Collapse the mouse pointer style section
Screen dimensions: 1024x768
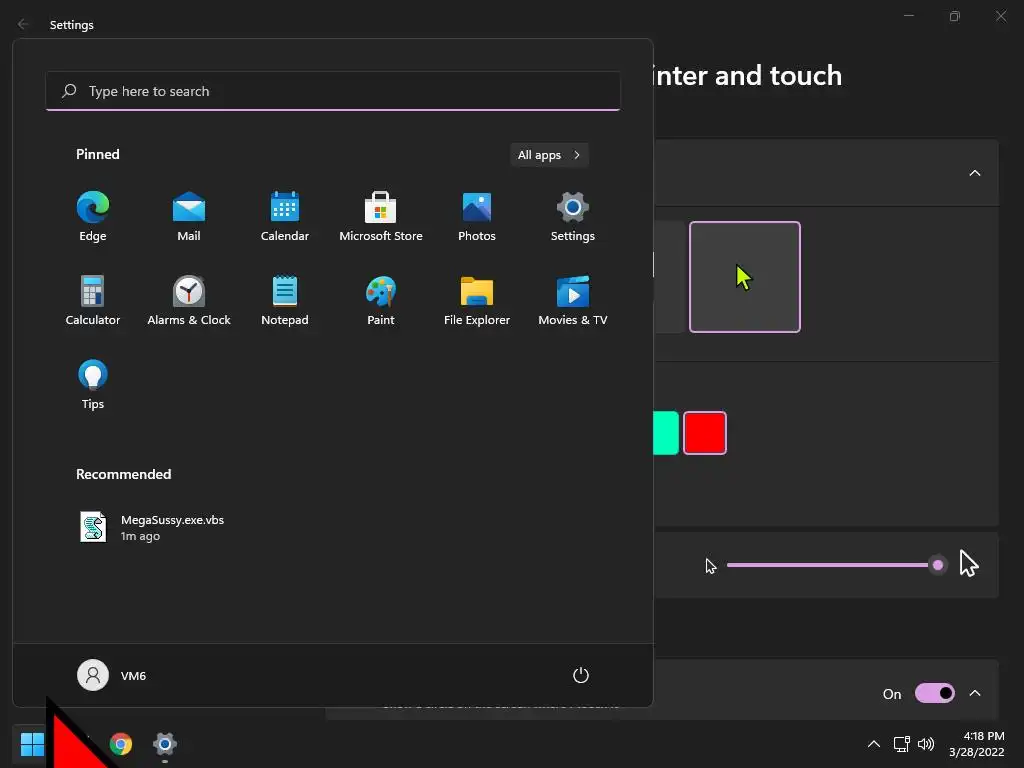975,173
